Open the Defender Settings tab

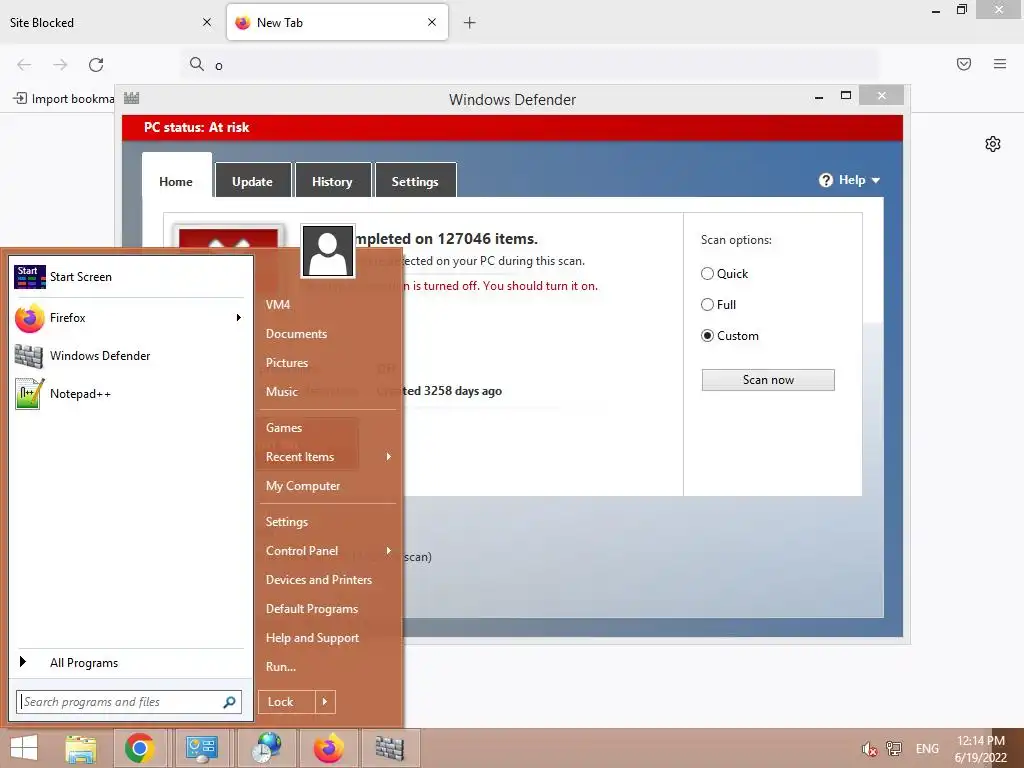pos(415,180)
